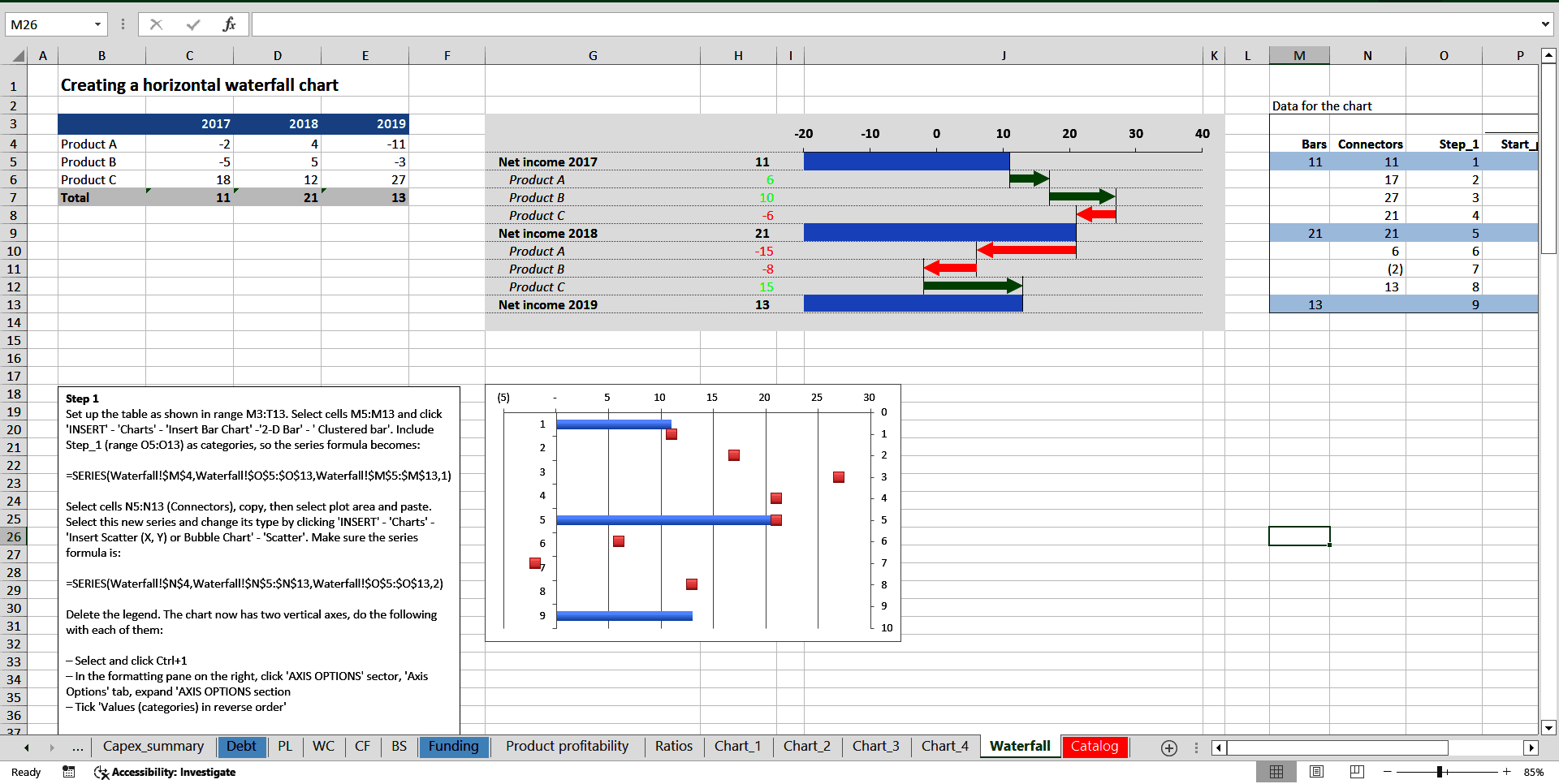Open the Debt sheet tab
This screenshot has width=1559, height=784.
(x=241, y=747)
